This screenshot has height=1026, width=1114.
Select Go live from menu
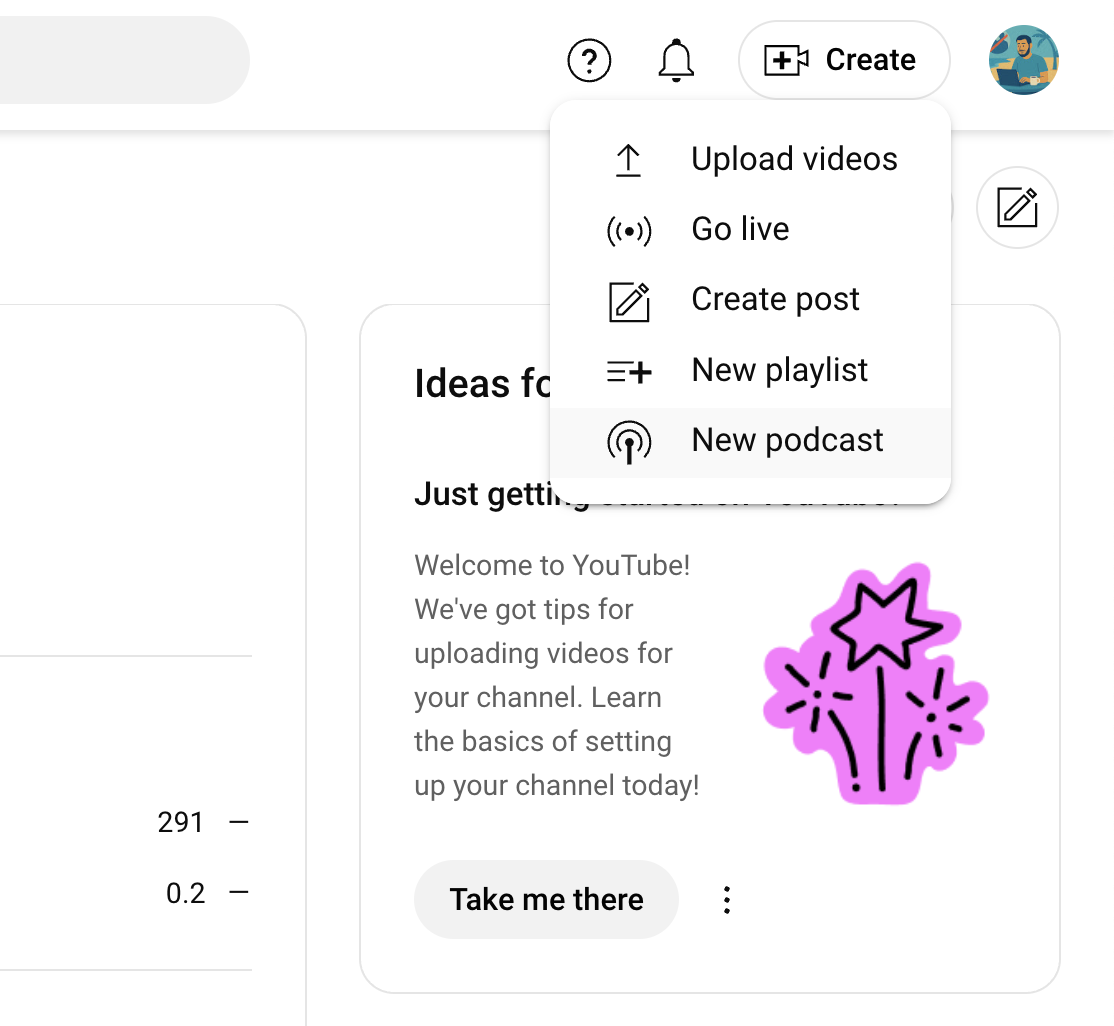click(x=750, y=230)
